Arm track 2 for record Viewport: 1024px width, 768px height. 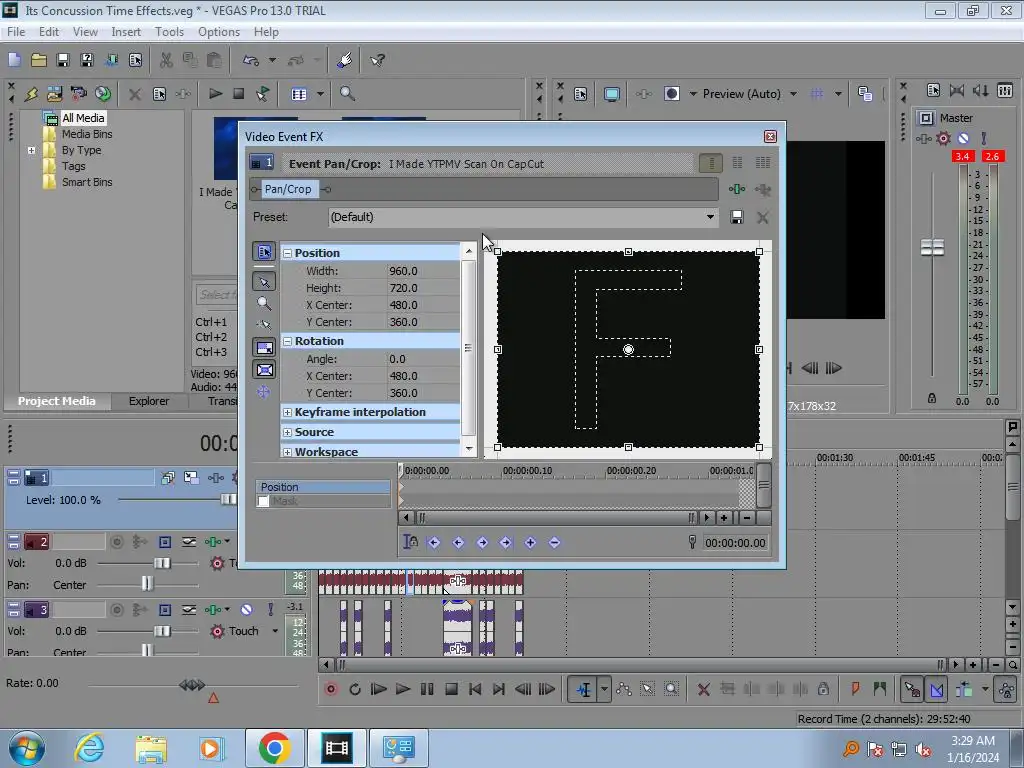pos(117,541)
